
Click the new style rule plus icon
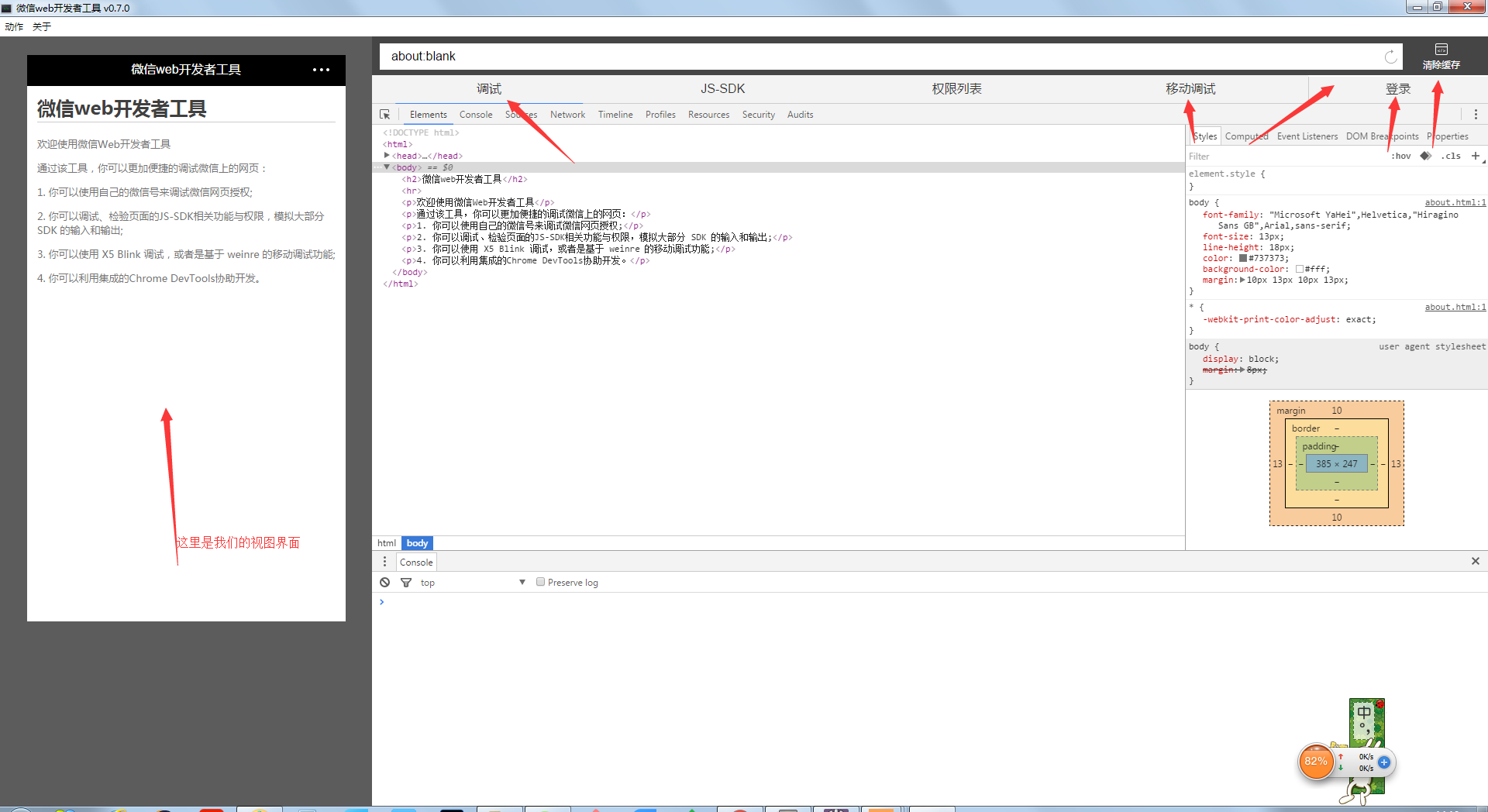click(1476, 156)
